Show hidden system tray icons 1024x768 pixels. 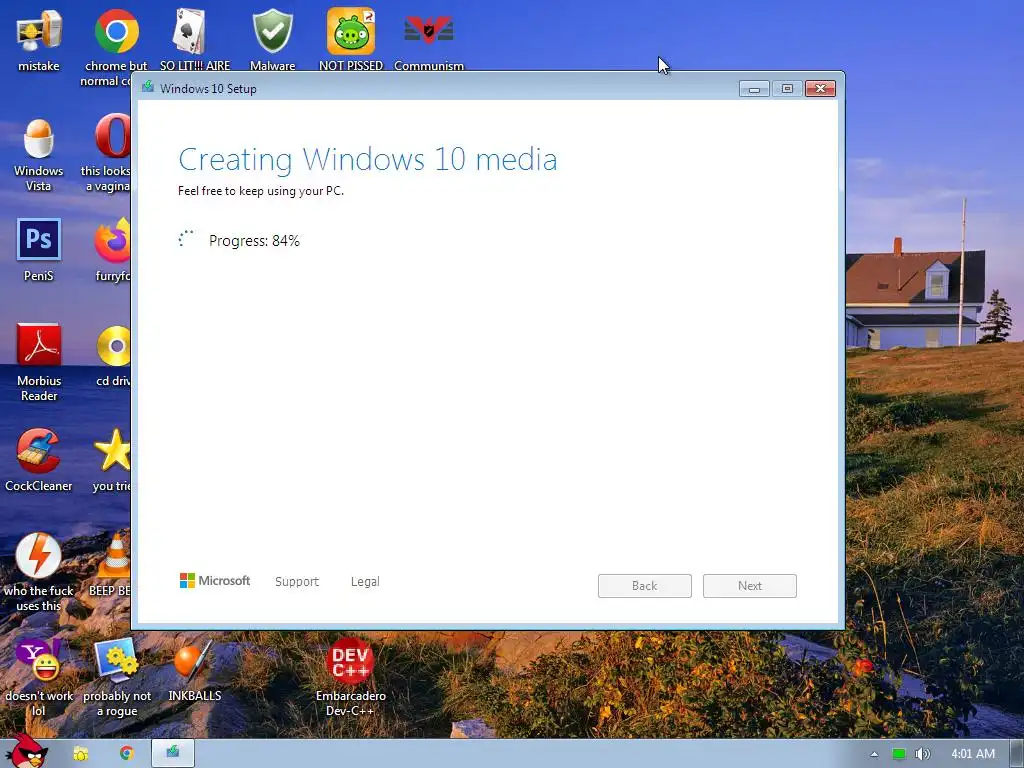pyautogui.click(x=874, y=754)
